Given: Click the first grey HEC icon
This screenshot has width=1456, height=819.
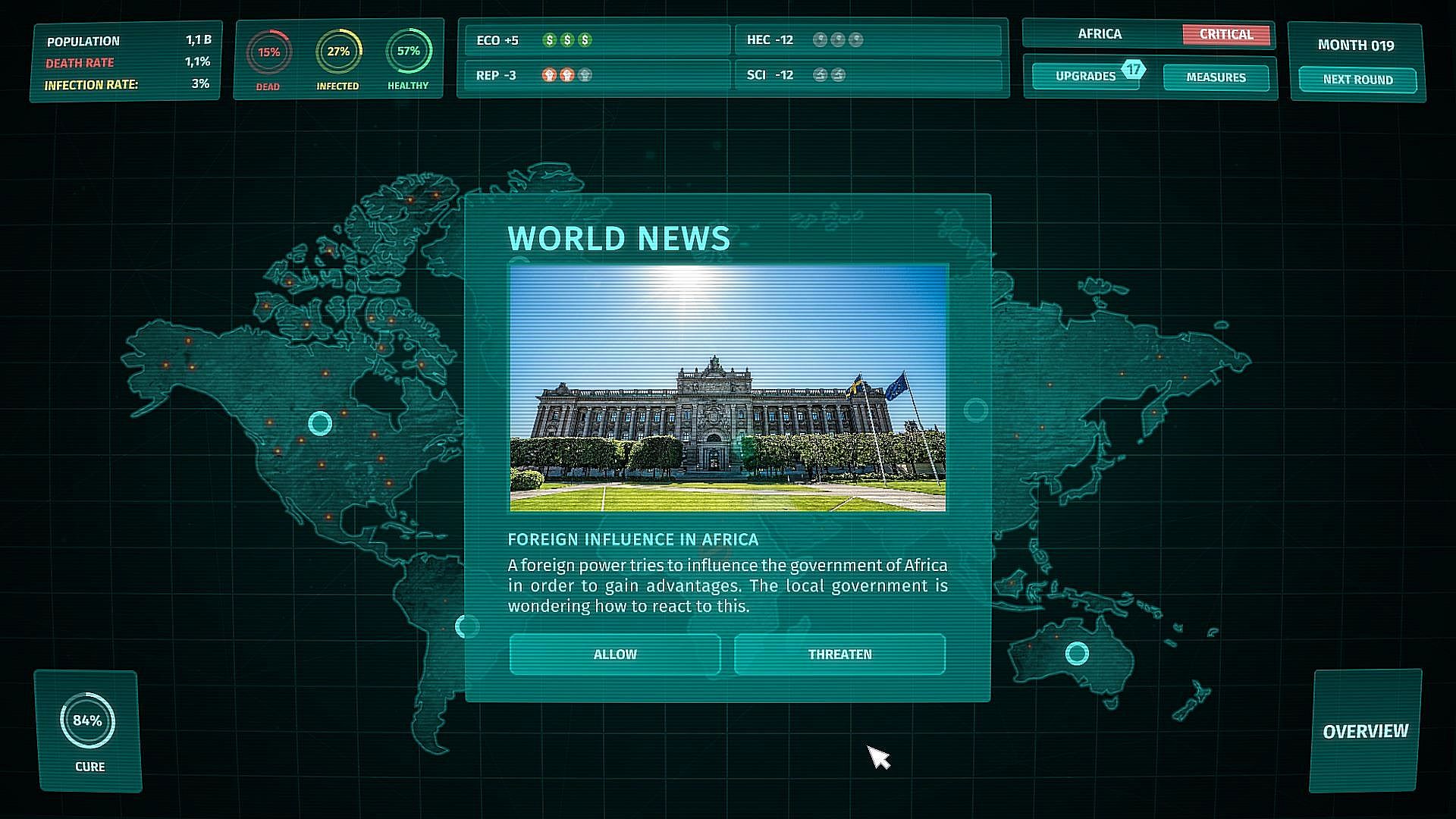Looking at the screenshot, I should (820, 40).
